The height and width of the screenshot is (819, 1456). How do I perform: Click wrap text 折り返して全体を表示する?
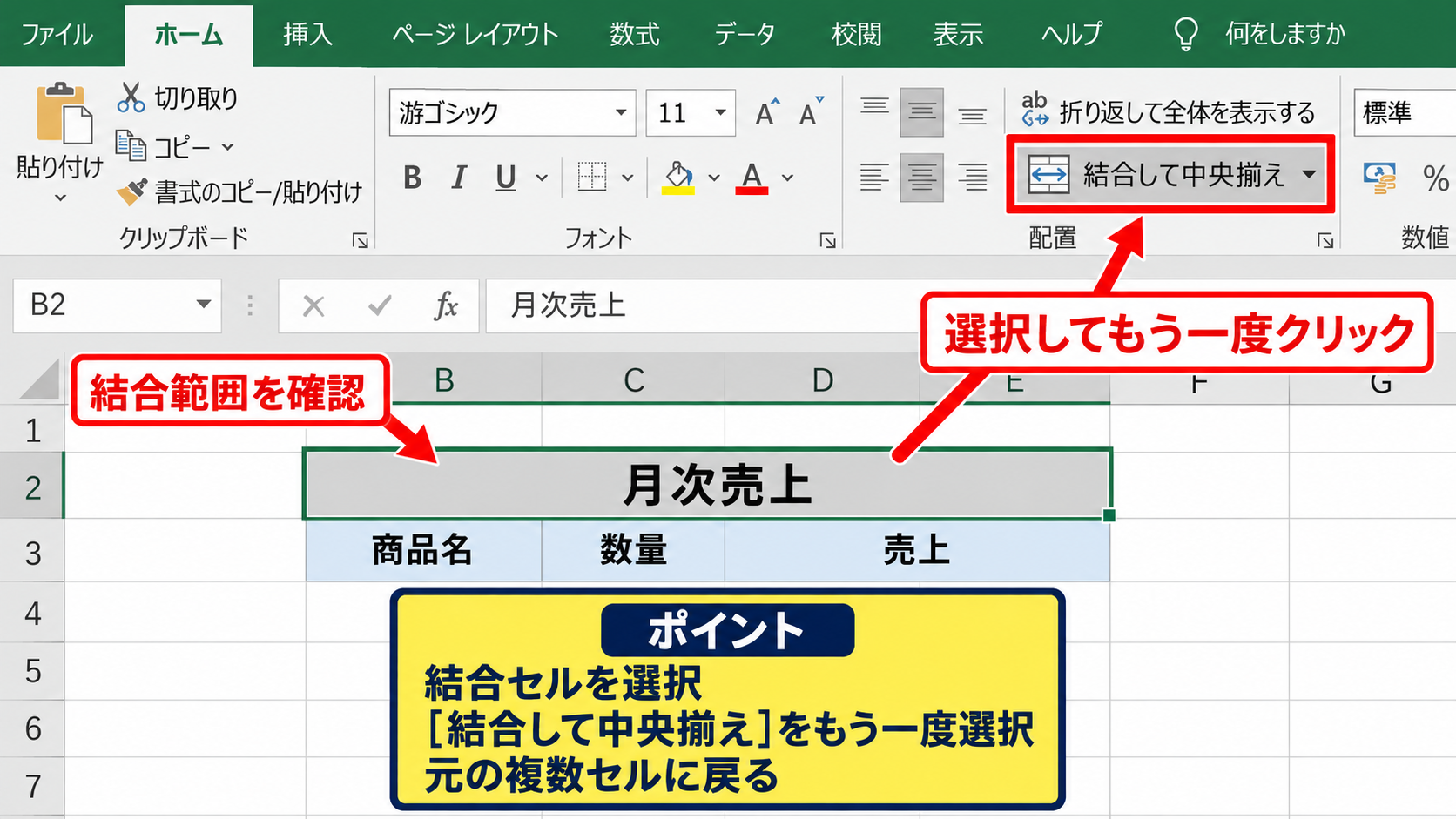(x=1169, y=111)
